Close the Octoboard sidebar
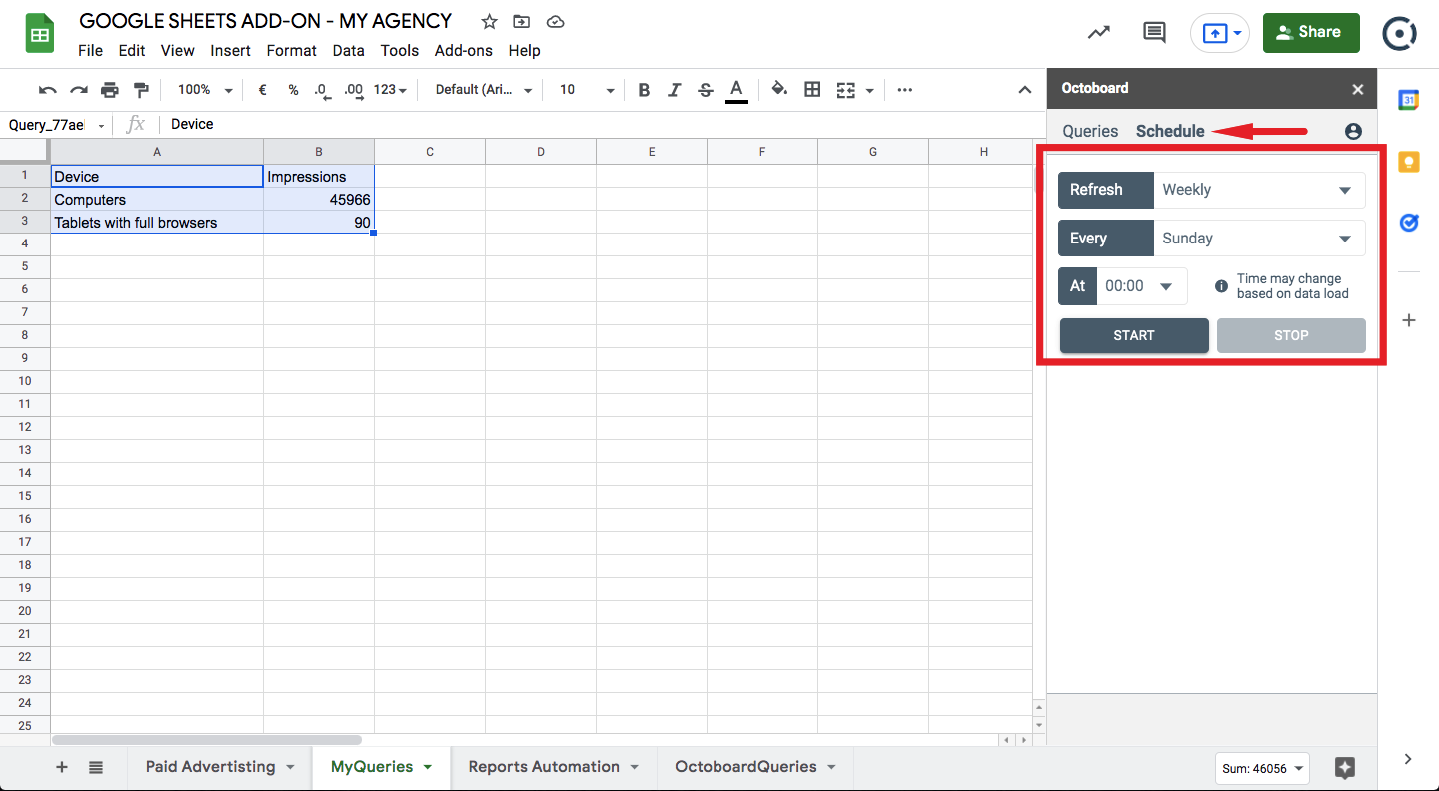The image size is (1439, 791). [1358, 89]
